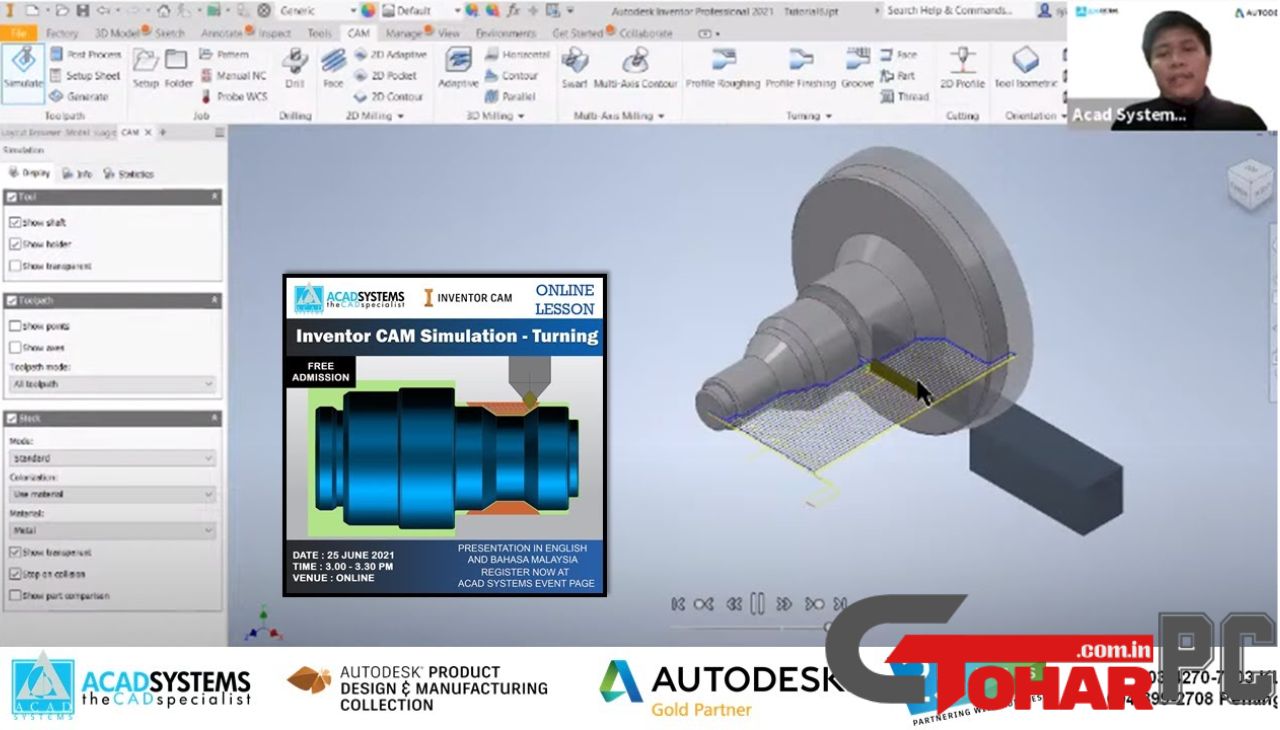
Task: Select the Pattern command
Action: point(224,54)
